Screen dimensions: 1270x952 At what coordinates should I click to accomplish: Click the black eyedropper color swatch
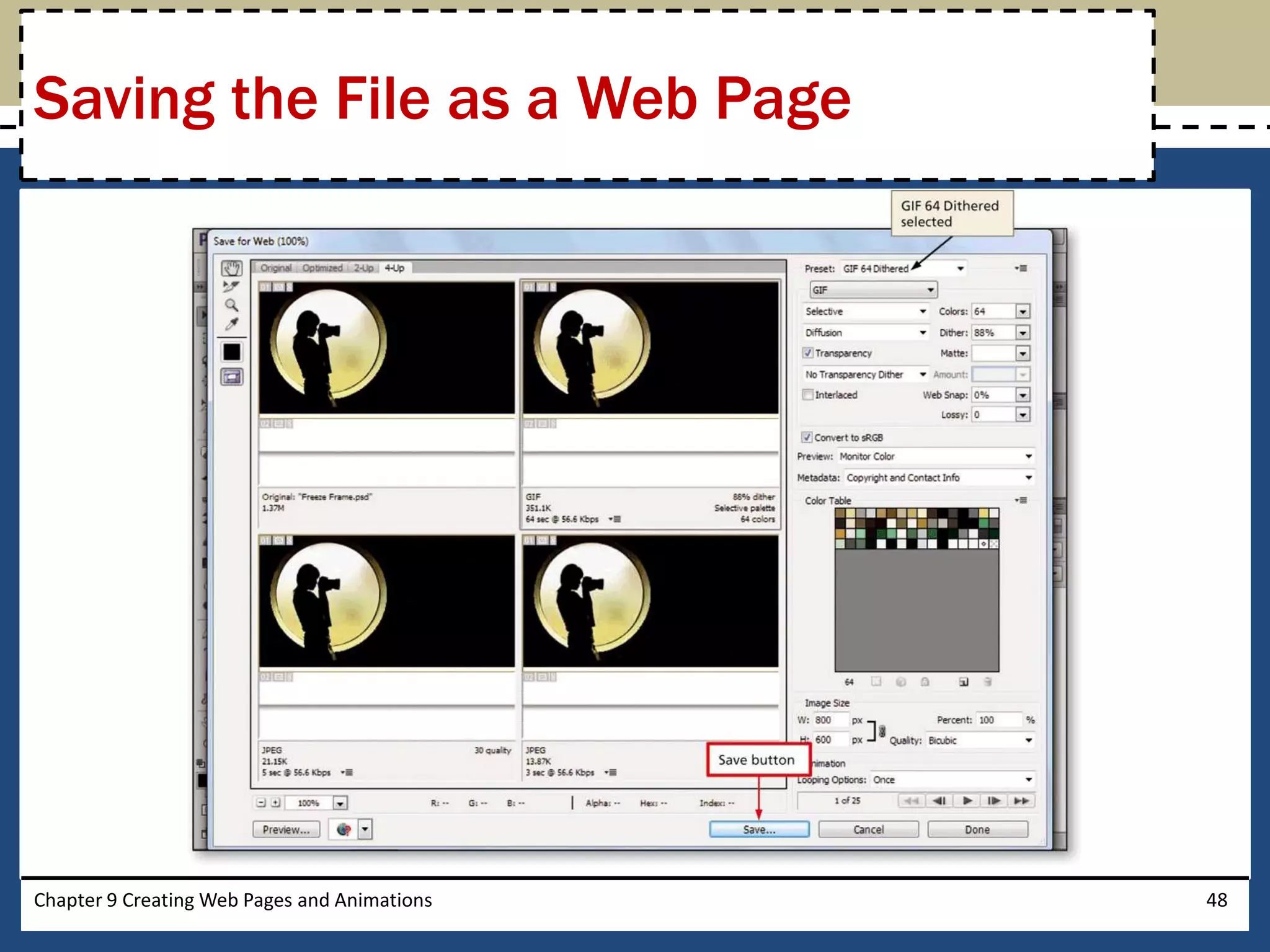231,352
